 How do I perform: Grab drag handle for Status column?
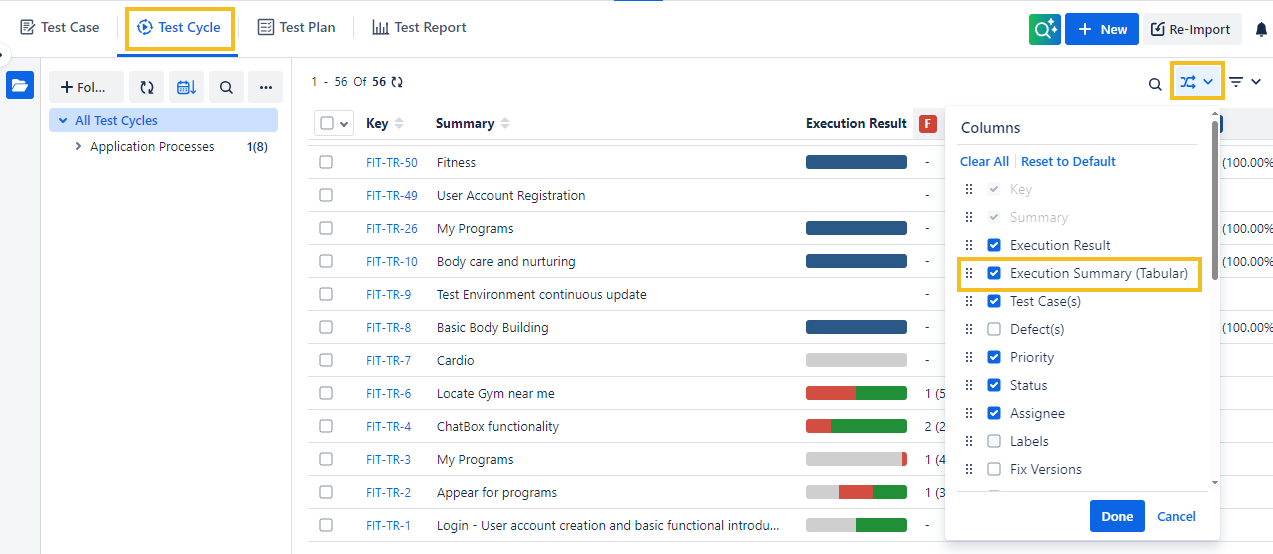(968, 385)
